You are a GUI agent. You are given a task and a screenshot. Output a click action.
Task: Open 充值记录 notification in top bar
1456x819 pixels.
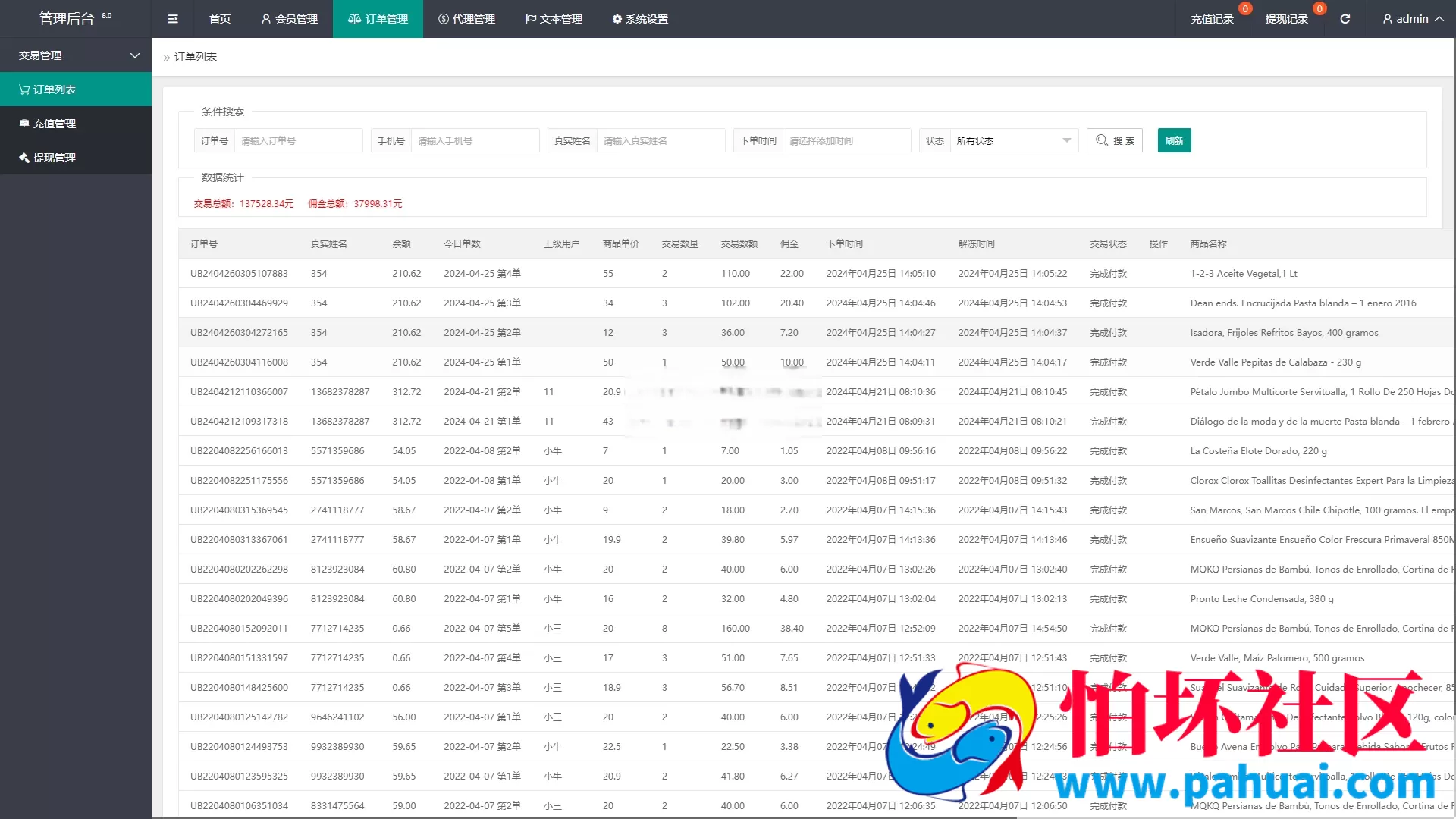[1212, 19]
